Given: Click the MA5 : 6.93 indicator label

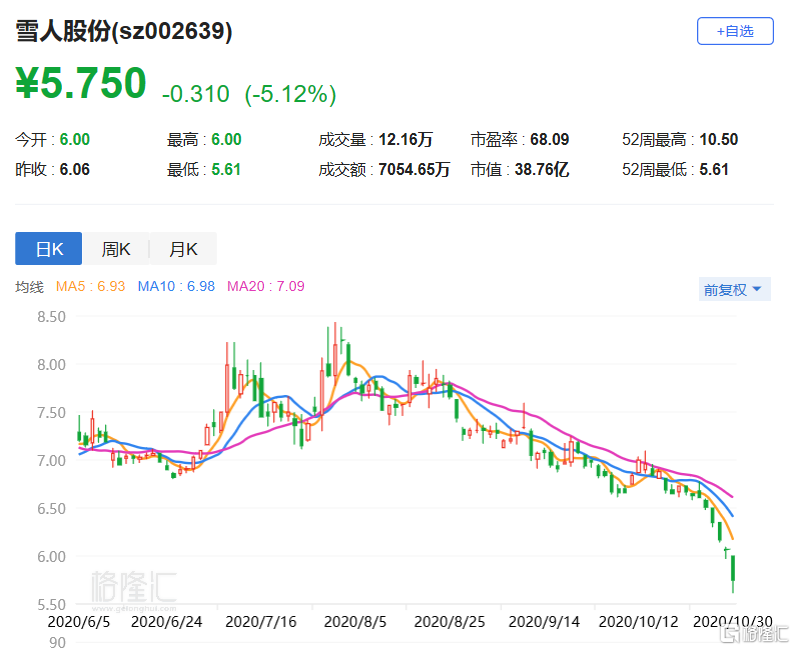Looking at the screenshot, I should click(x=90, y=286).
